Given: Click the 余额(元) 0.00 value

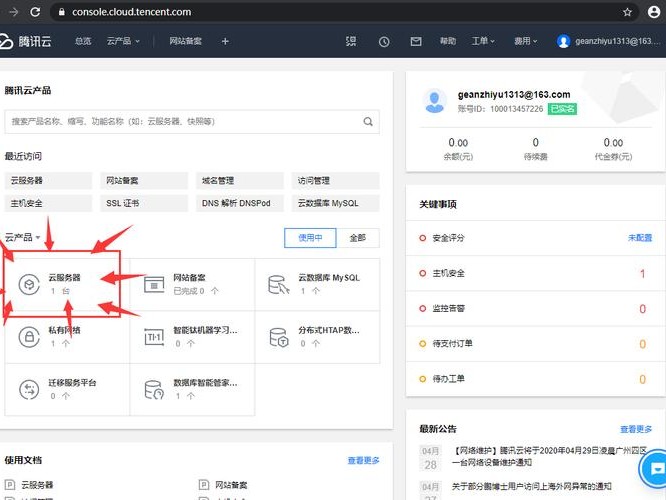Looking at the screenshot, I should (x=458, y=143).
